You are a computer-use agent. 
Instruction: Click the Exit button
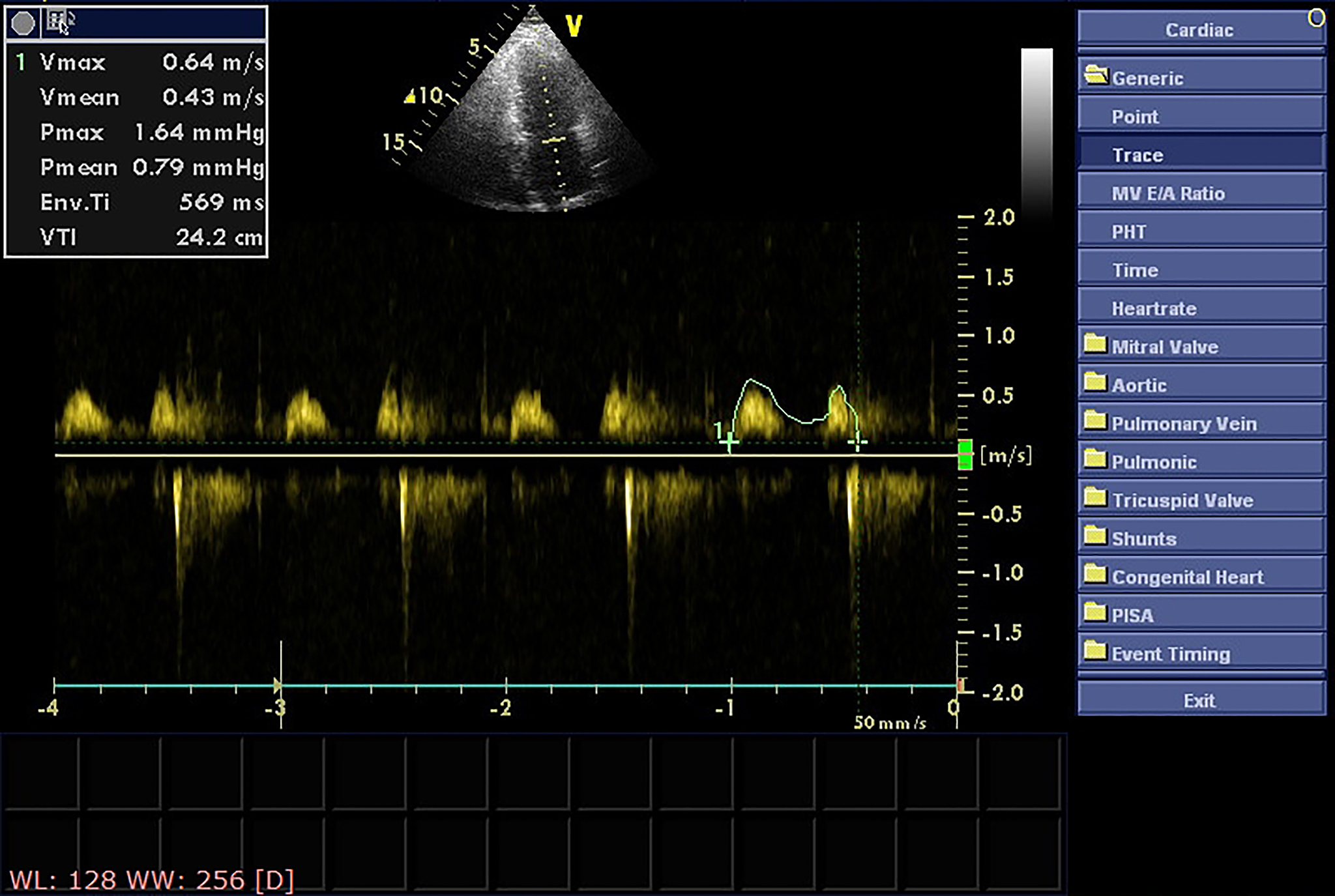1201,701
